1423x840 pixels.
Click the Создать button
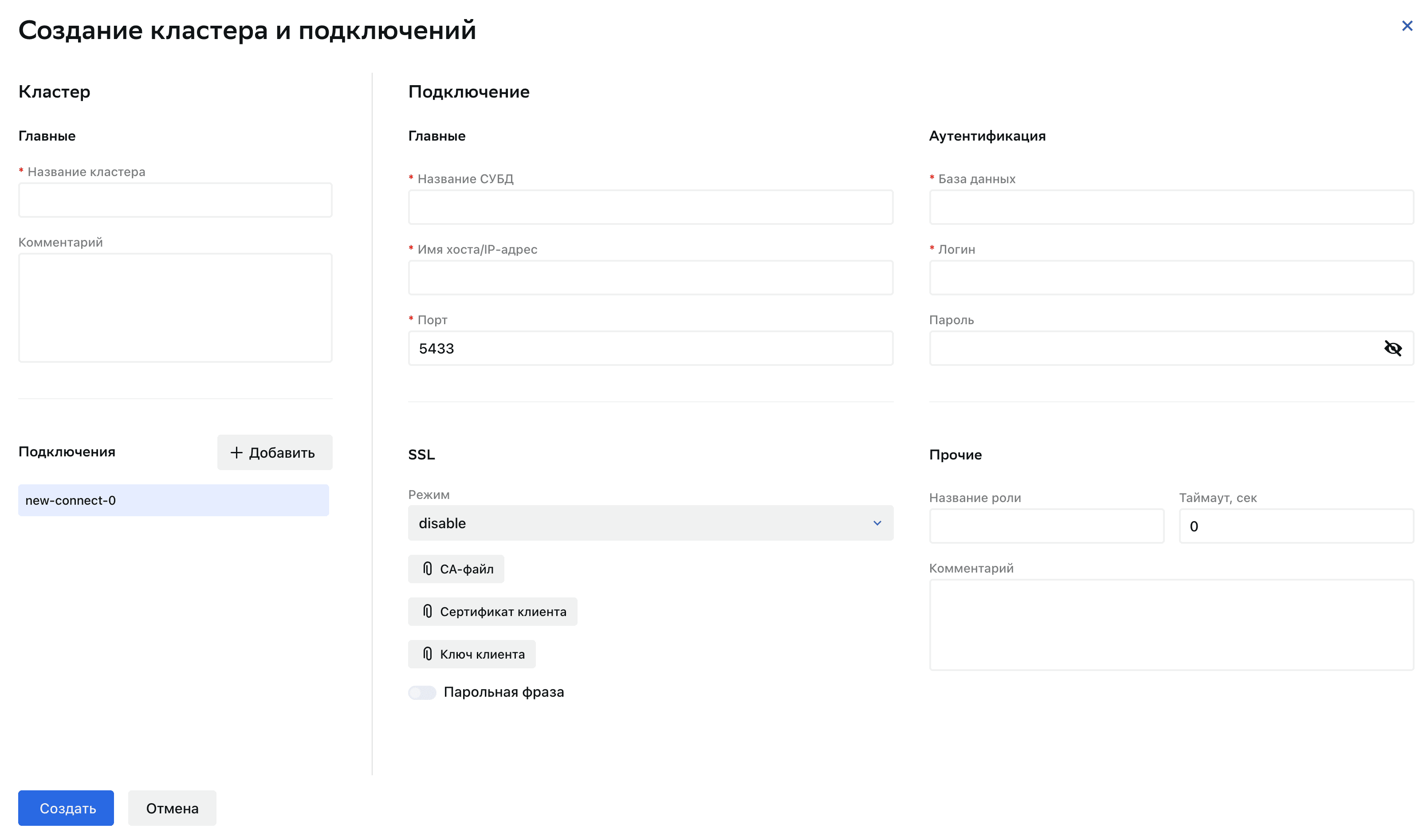66,808
